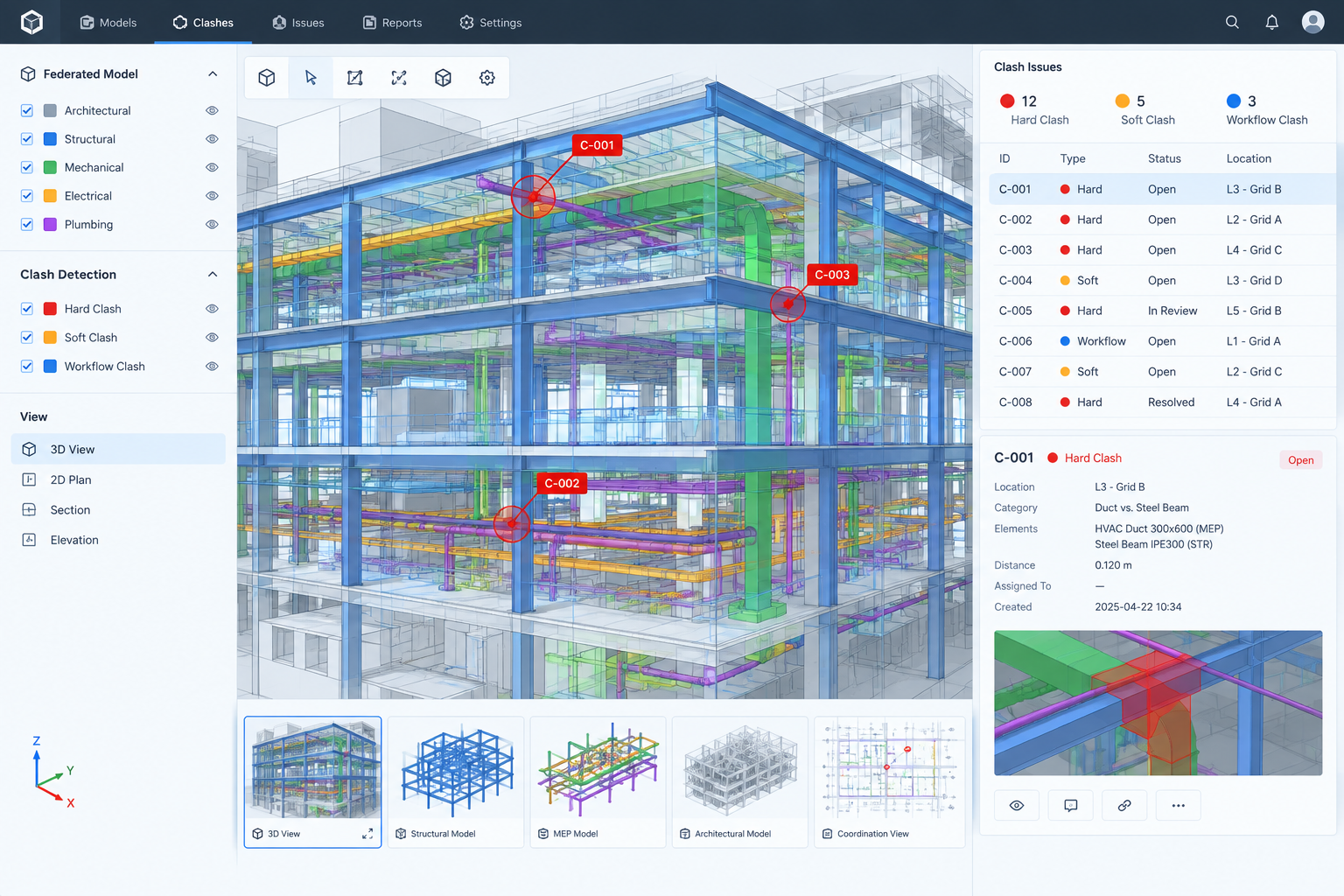Hide Workflow Clash with eye icon
The width and height of the screenshot is (1344, 896).
212,367
